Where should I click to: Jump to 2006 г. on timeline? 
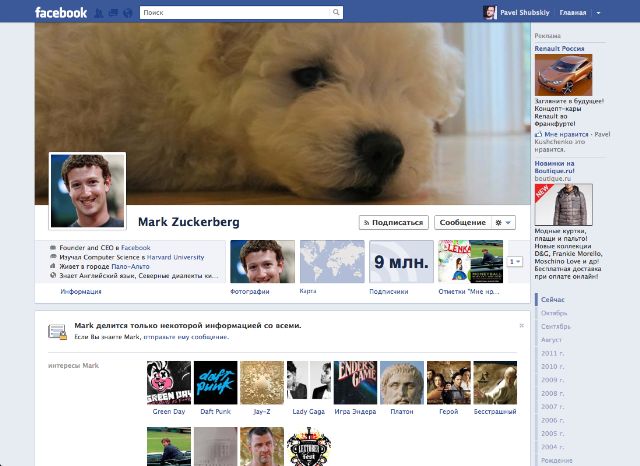click(x=553, y=420)
